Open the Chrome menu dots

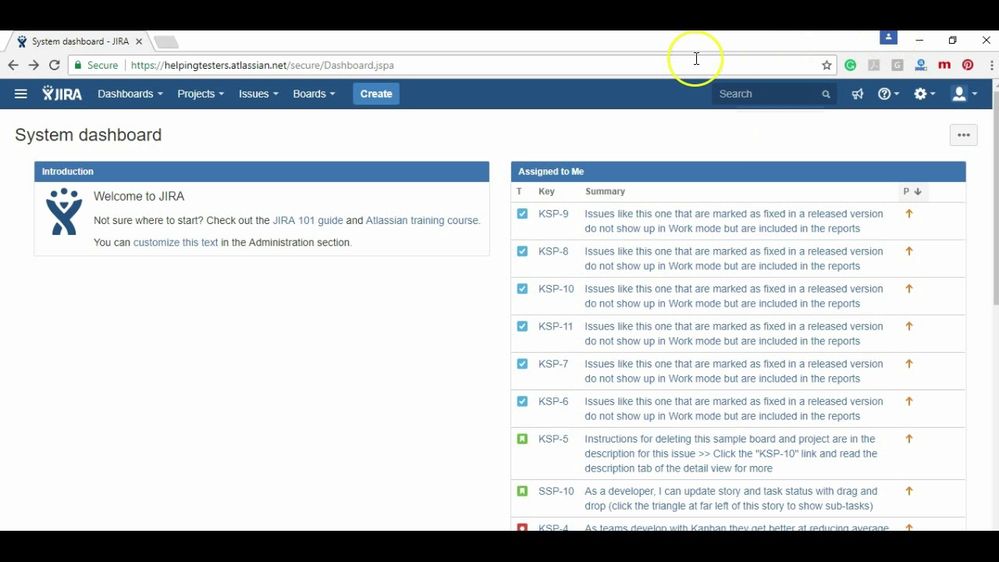point(991,65)
